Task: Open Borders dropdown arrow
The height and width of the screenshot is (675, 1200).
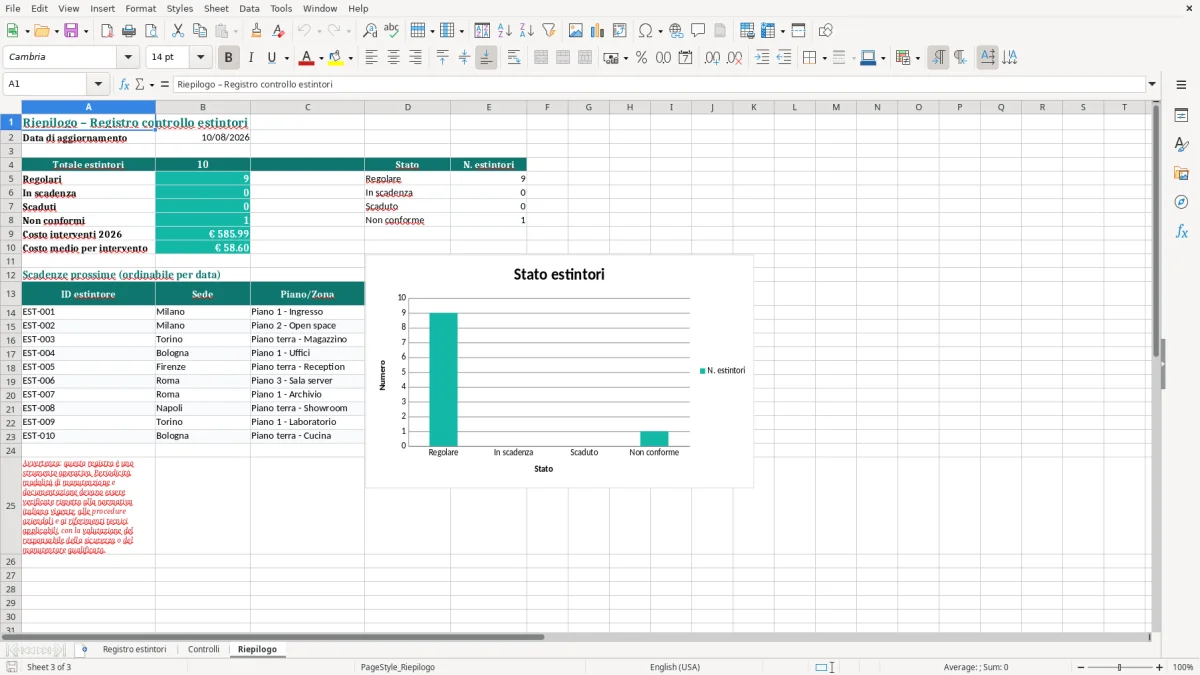Action: click(x=823, y=58)
